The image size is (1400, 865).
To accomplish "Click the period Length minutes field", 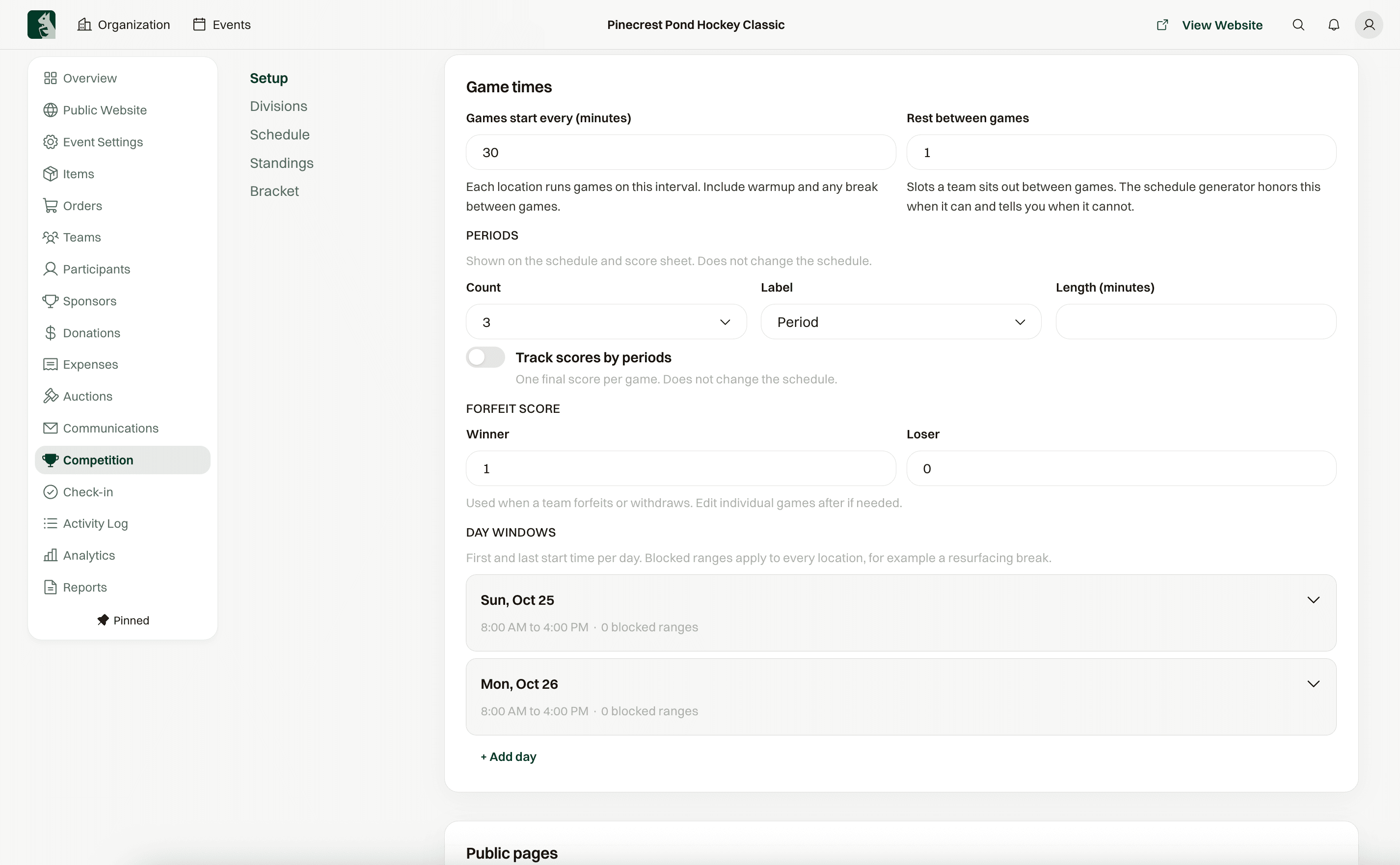I will pyautogui.click(x=1196, y=322).
